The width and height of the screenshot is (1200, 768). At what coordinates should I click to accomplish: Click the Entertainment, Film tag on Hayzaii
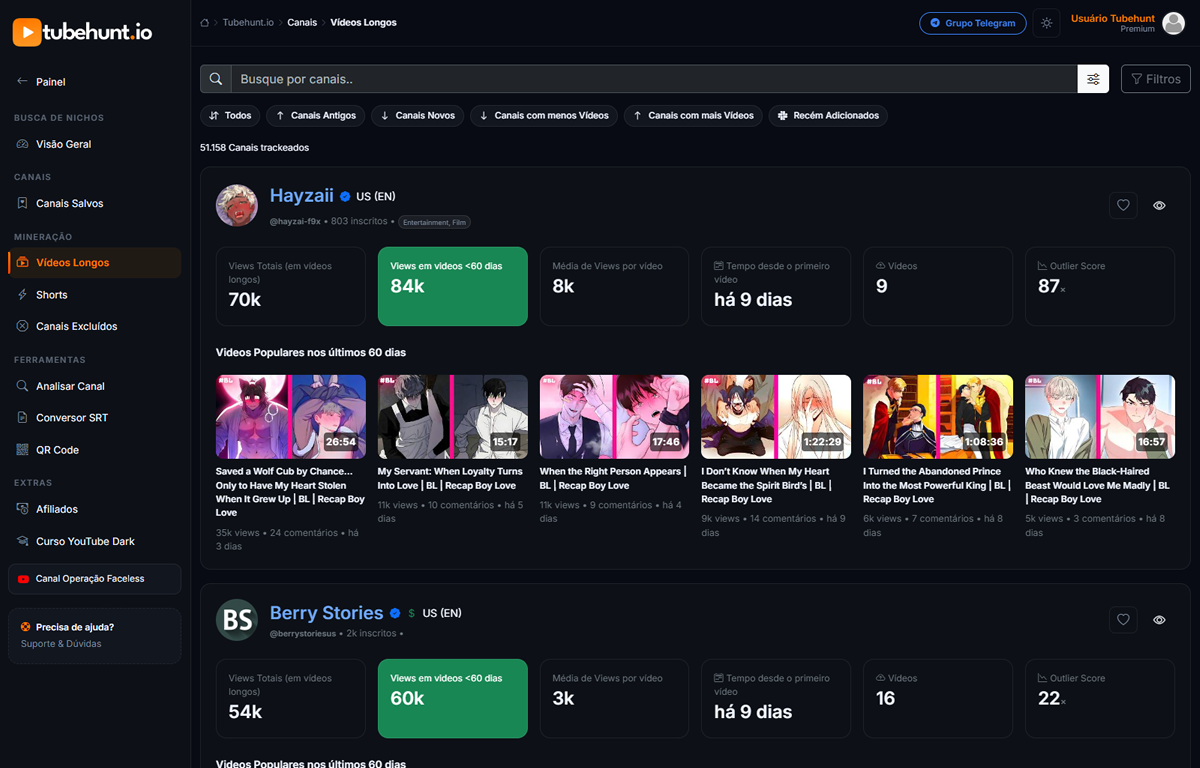point(434,222)
